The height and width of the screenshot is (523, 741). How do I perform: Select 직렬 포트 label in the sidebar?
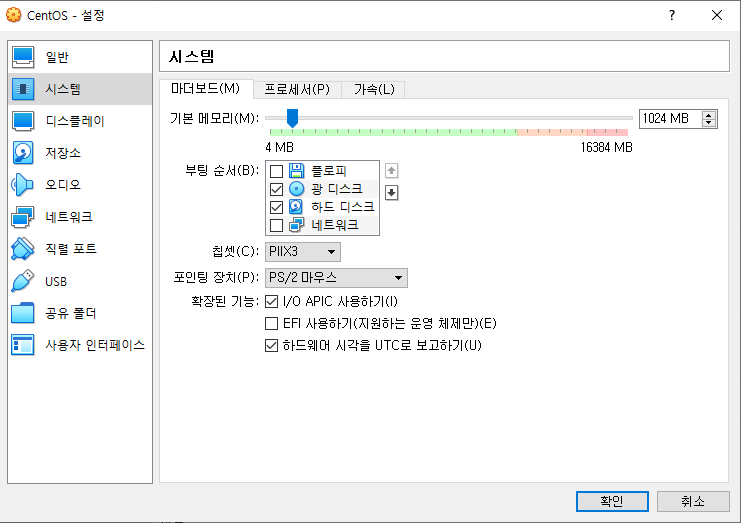pos(71,249)
